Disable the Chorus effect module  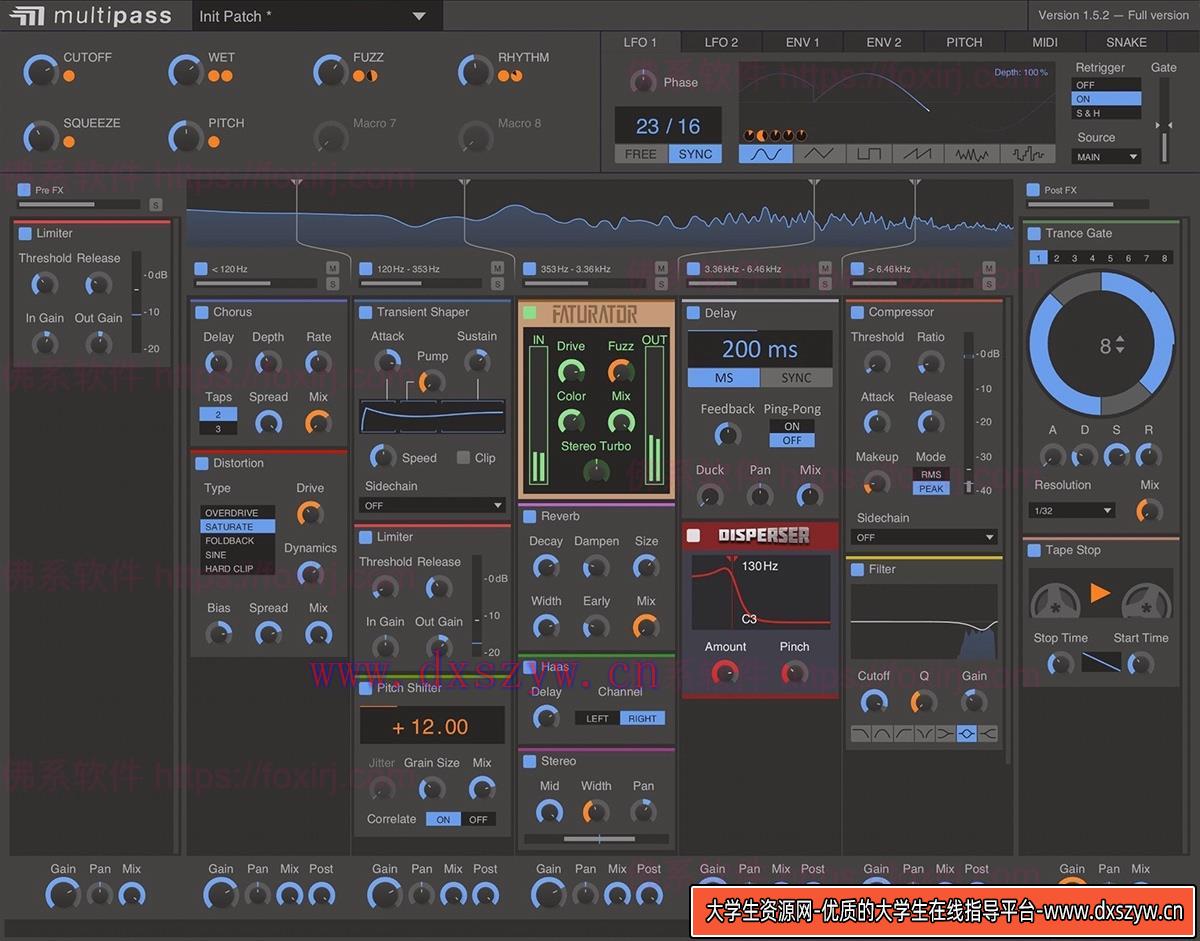(202, 312)
